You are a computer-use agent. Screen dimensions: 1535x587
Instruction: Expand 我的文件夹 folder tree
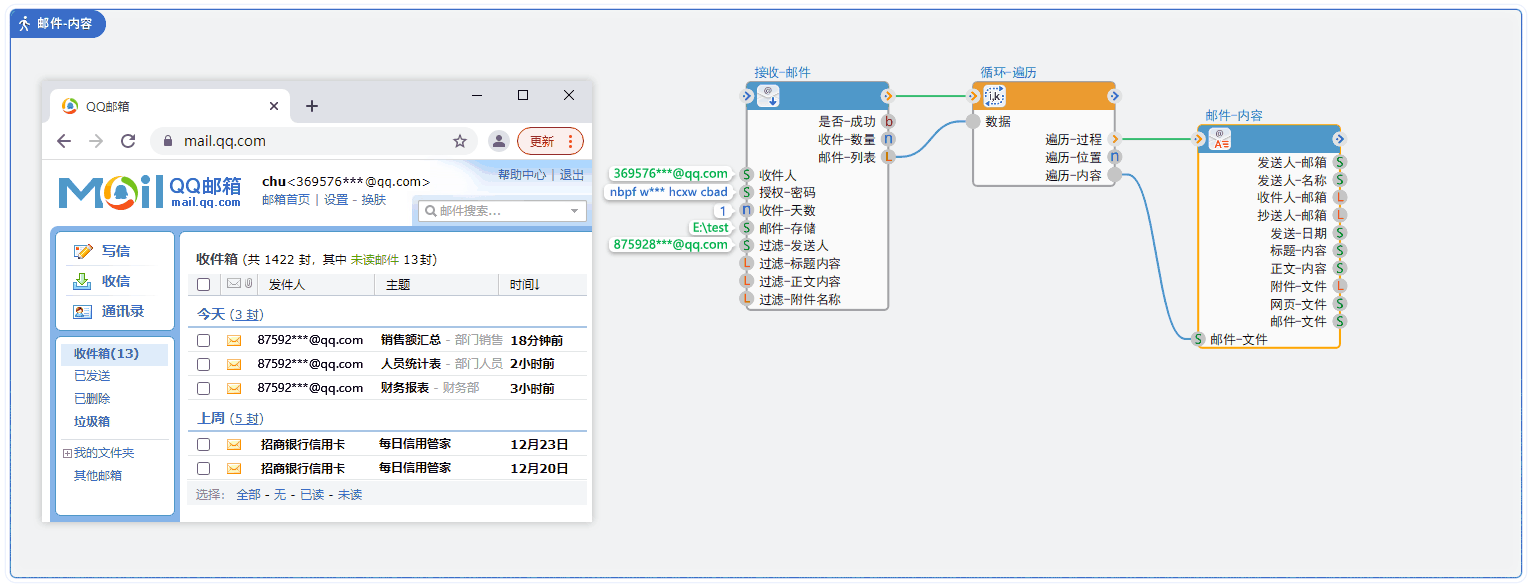pyautogui.click(x=68, y=453)
